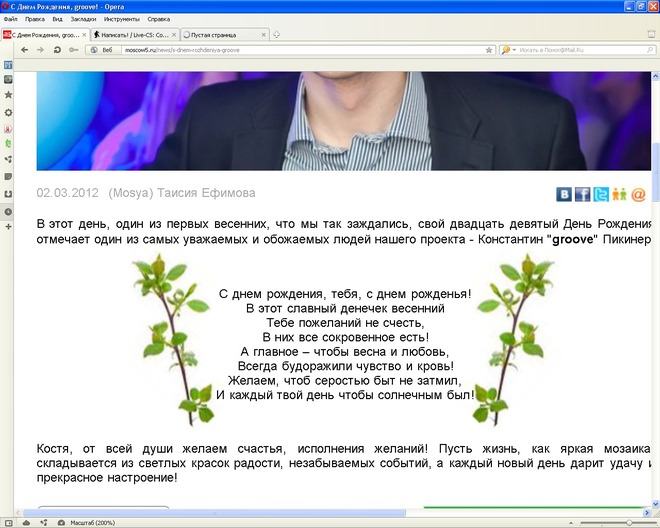Click Opera Link cloud icon in status bar
This screenshot has width=660, height=528.
tap(26, 523)
